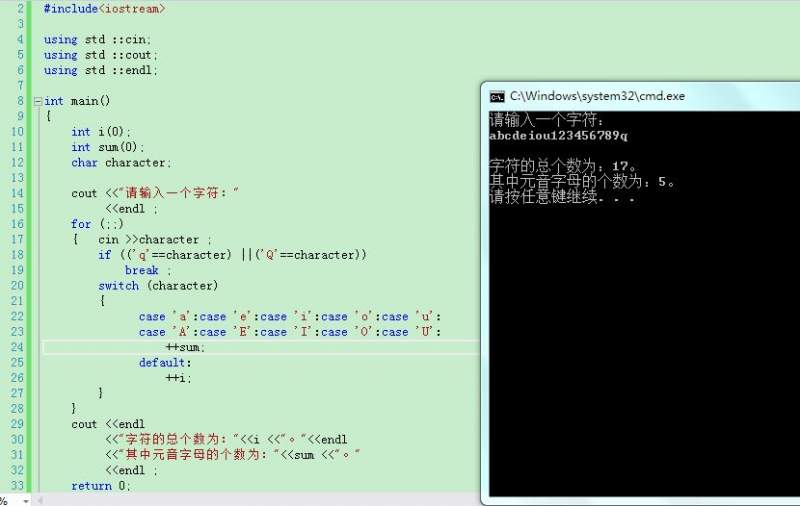Click the 'int i(0);' line

click(x=101, y=132)
